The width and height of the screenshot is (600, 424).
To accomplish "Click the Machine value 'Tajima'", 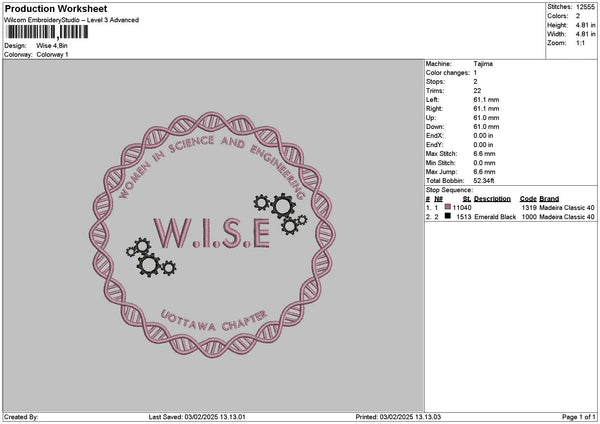I will (x=482, y=63).
